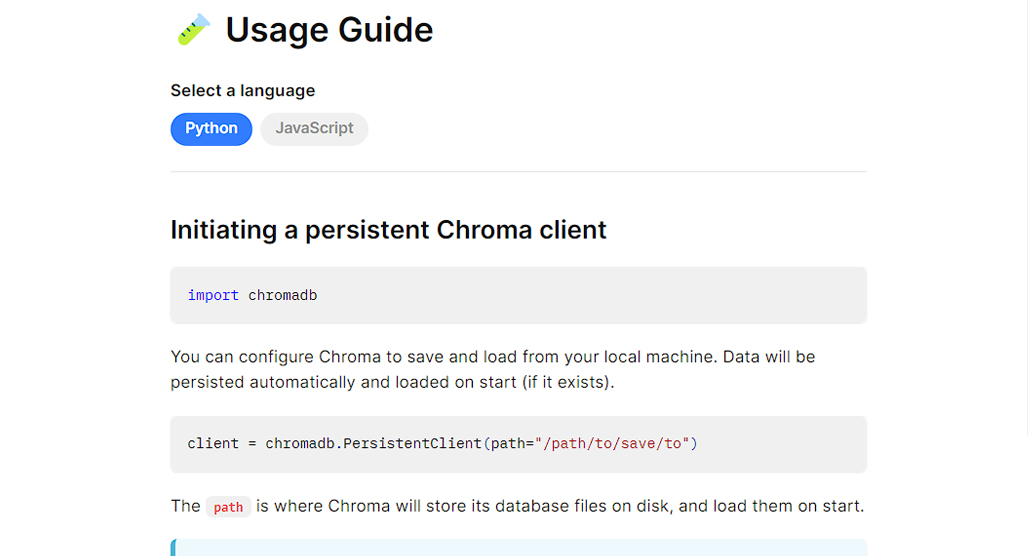Click the inline red 'path' code tag
This screenshot has width=1028, height=556.
point(228,507)
